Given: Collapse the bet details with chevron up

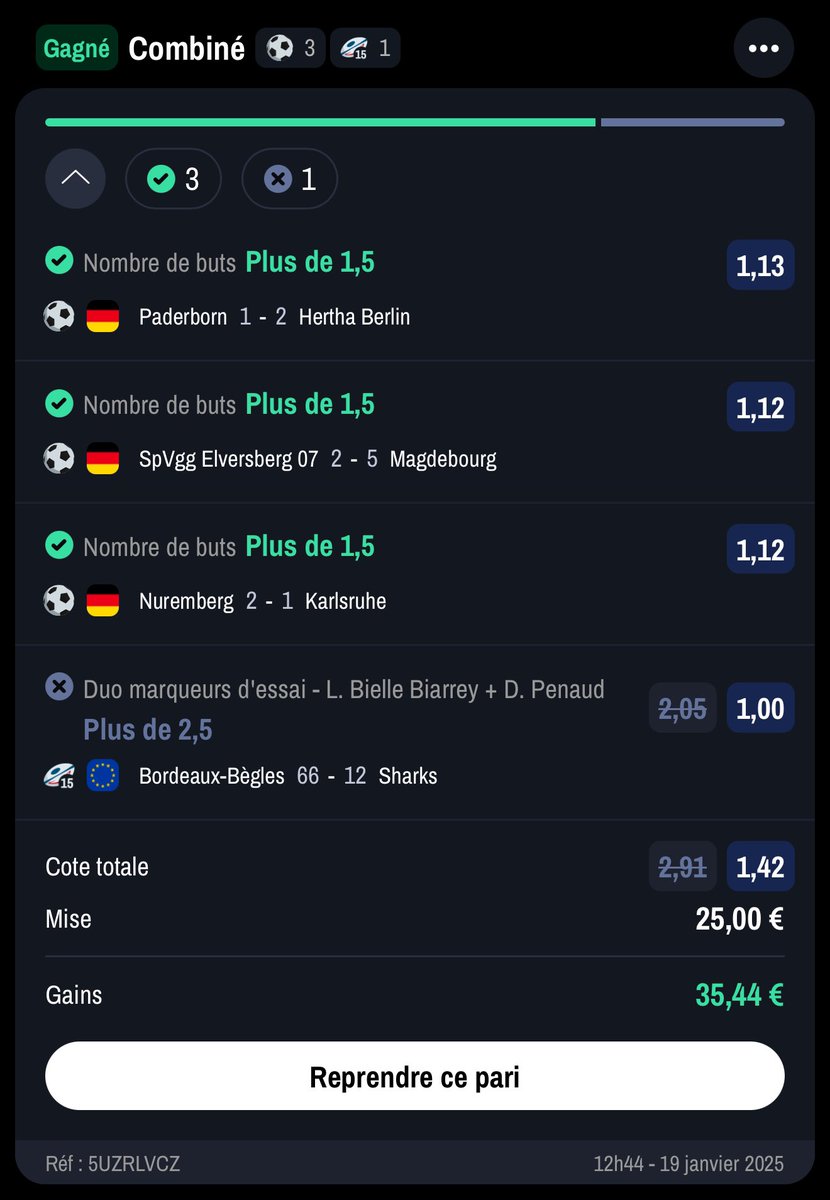Looking at the screenshot, I should (75, 179).
